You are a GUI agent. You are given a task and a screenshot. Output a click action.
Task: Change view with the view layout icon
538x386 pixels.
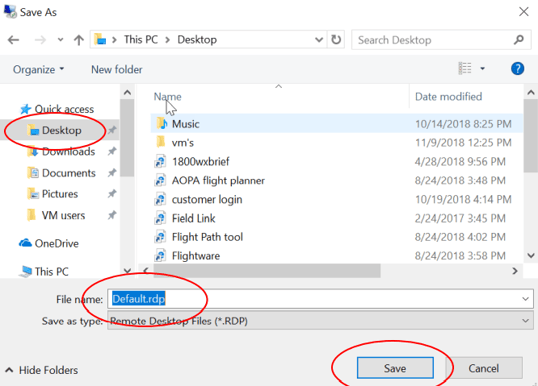tap(465, 69)
